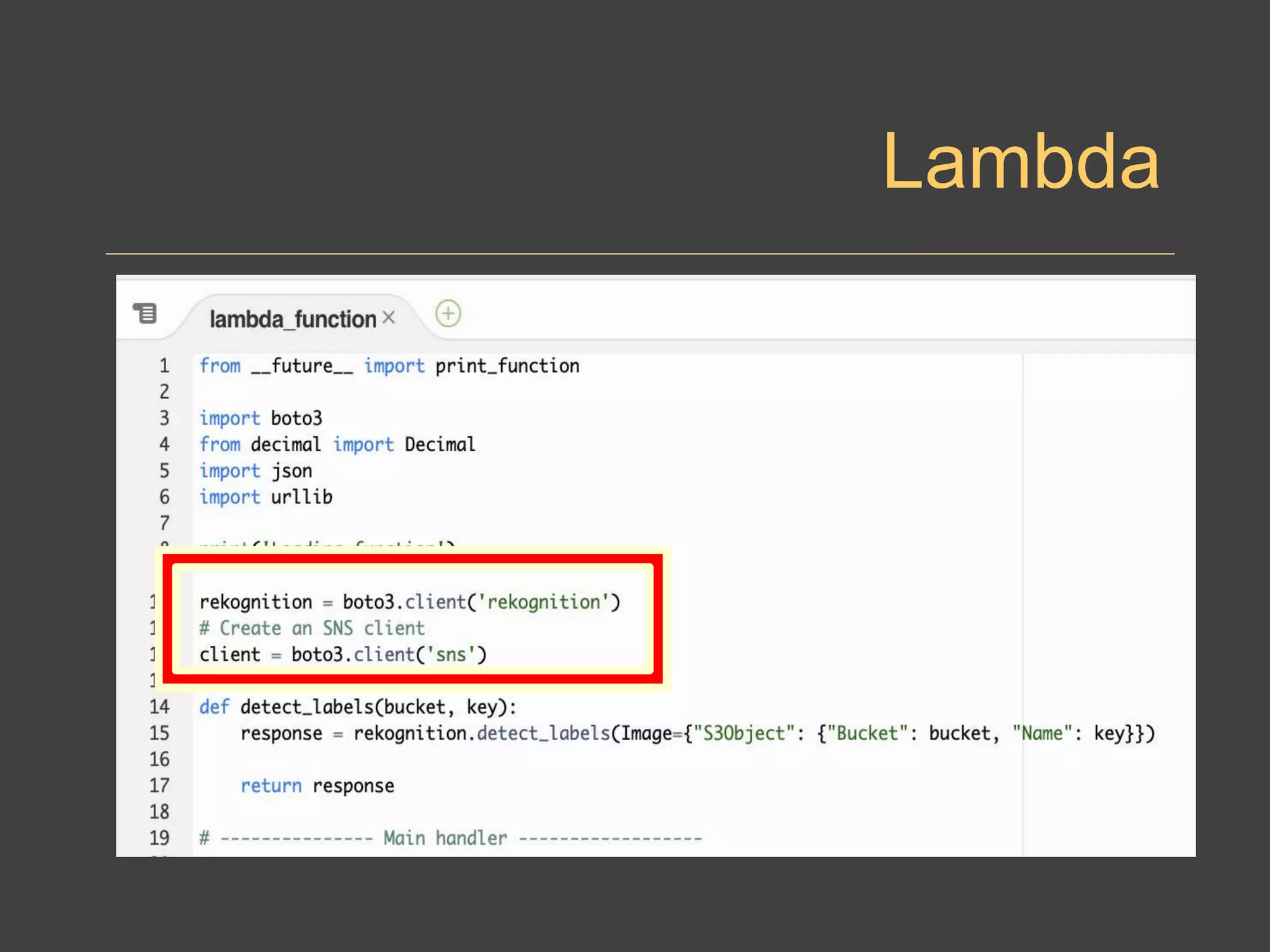The image size is (1270, 952).
Task: Close the lambda_function tab
Action: [x=389, y=317]
